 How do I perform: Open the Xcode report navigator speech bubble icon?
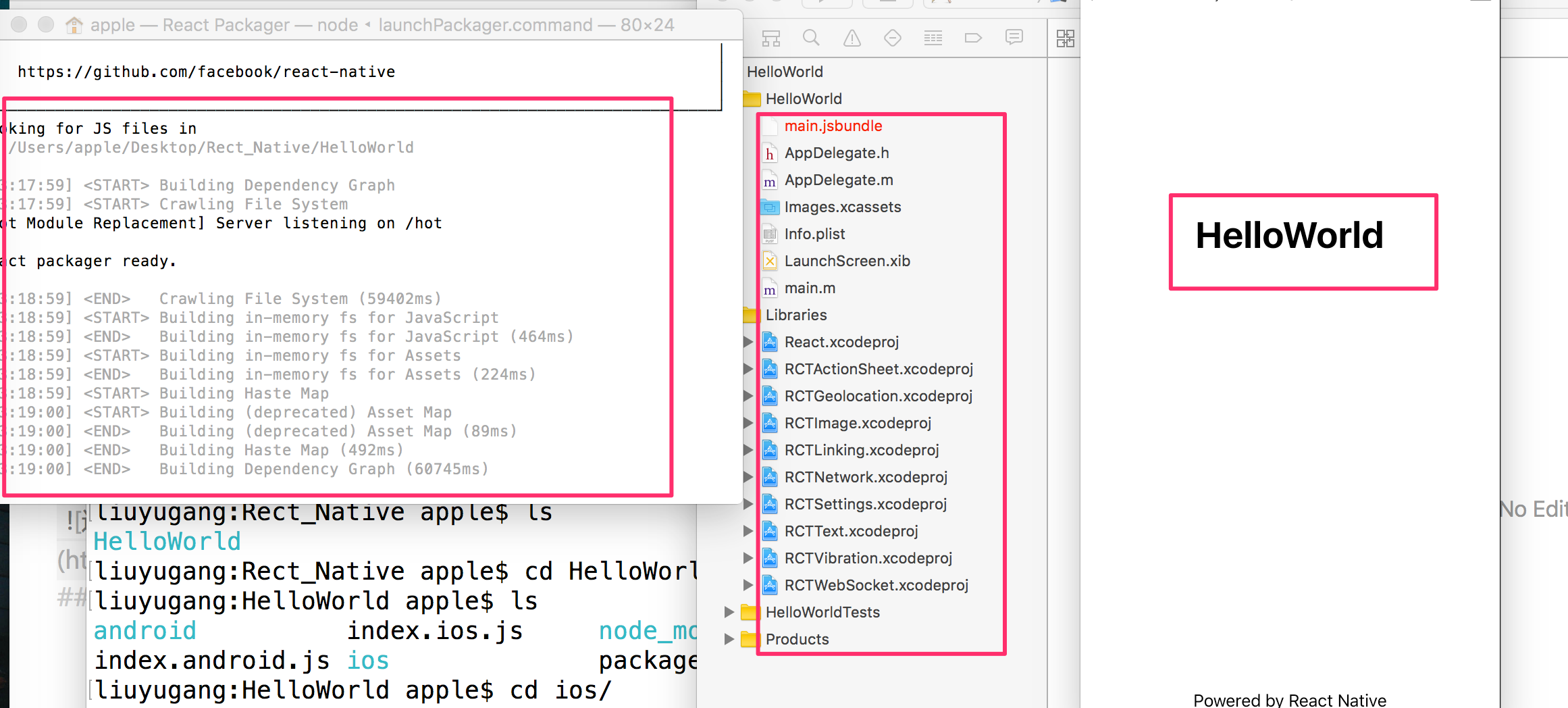coord(1014,37)
